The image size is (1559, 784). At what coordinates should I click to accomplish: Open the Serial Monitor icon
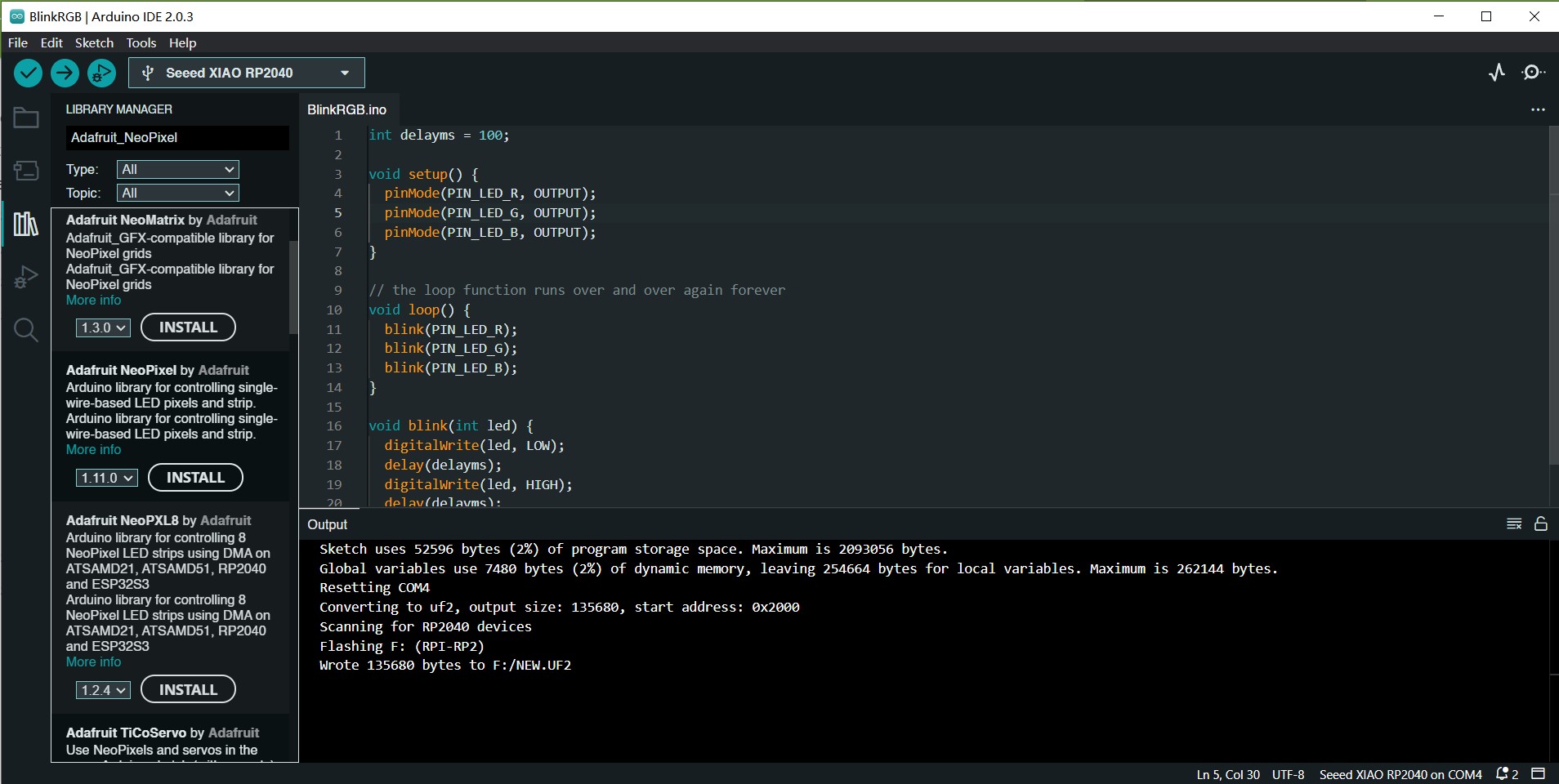tap(1533, 73)
